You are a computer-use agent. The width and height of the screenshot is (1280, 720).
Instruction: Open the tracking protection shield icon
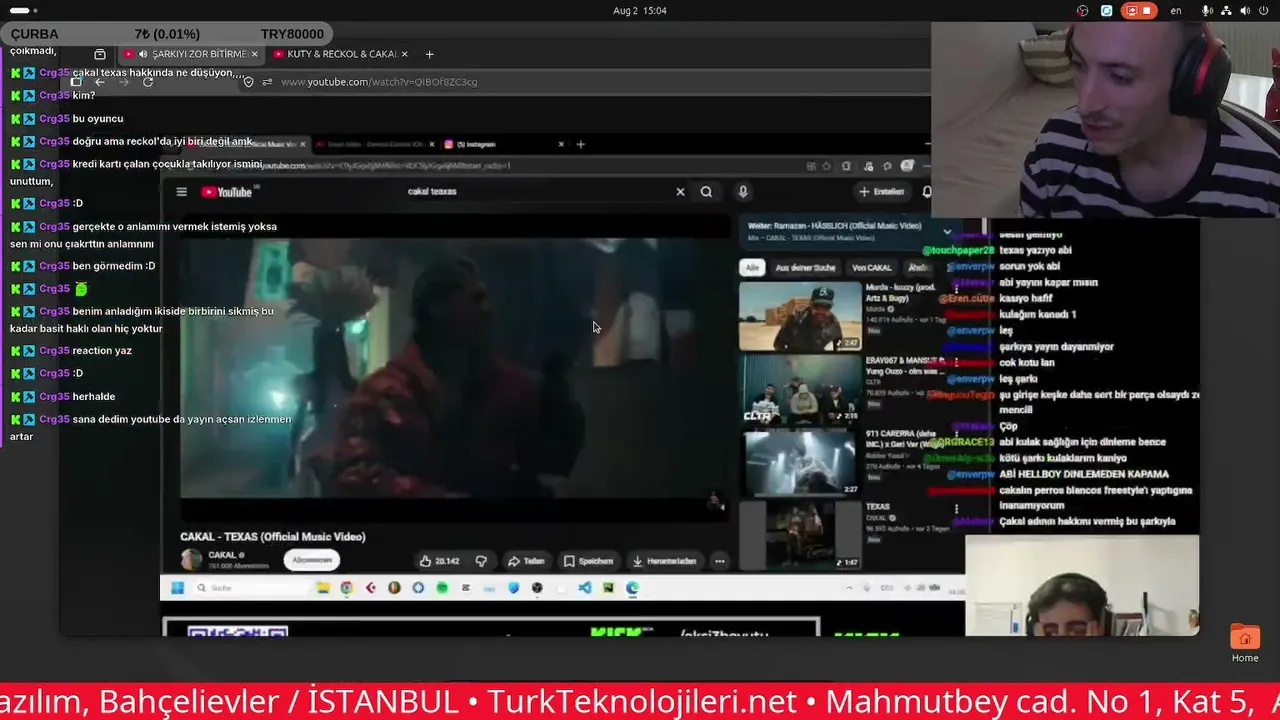(x=249, y=82)
